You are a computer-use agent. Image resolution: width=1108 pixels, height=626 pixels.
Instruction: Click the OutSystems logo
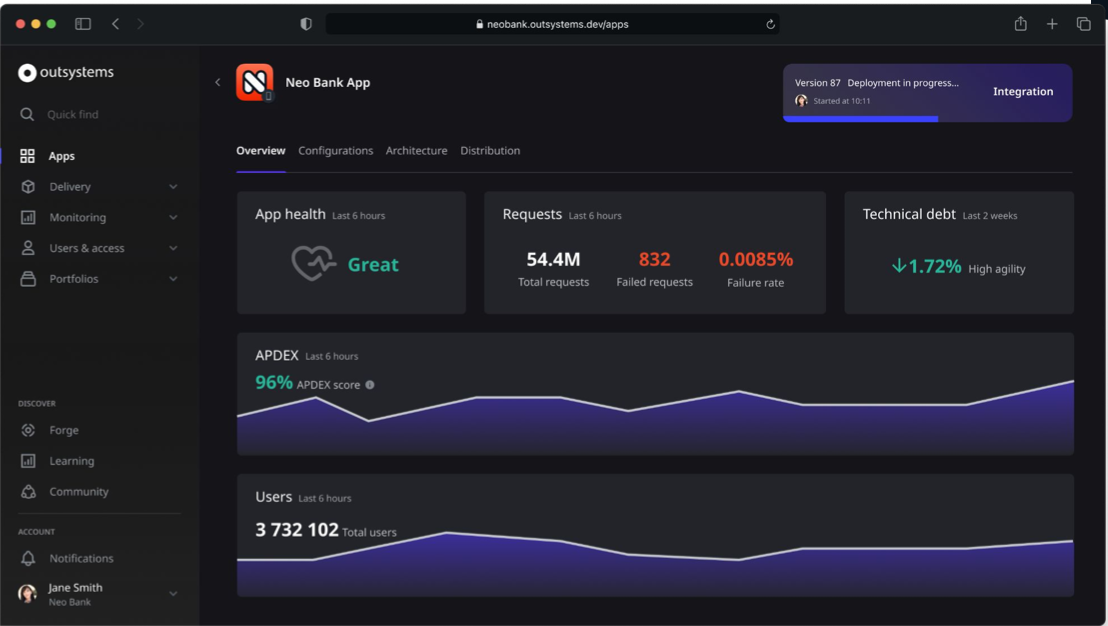(x=66, y=72)
